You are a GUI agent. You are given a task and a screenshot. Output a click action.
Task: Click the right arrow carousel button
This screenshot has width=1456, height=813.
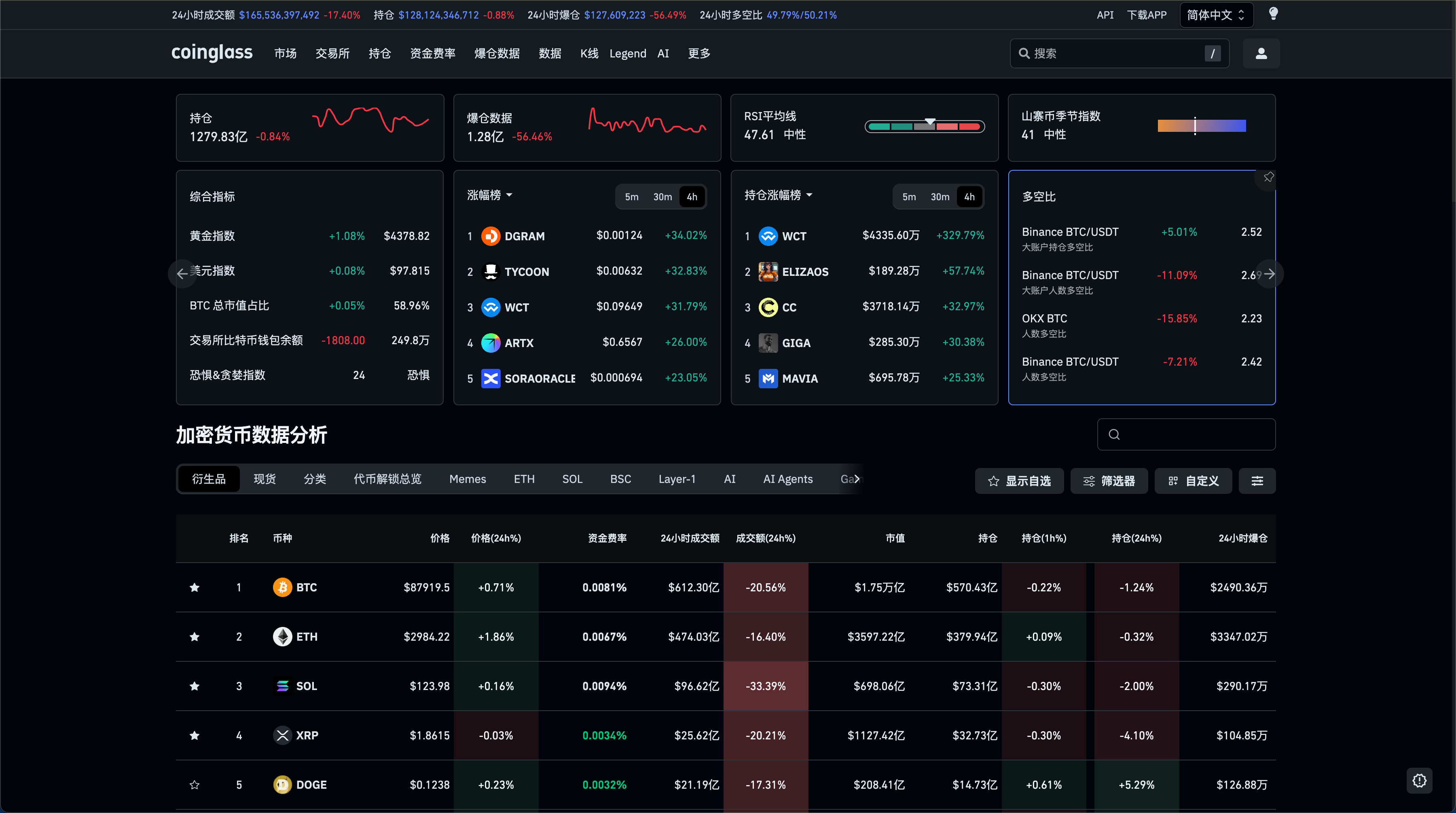[1270, 274]
